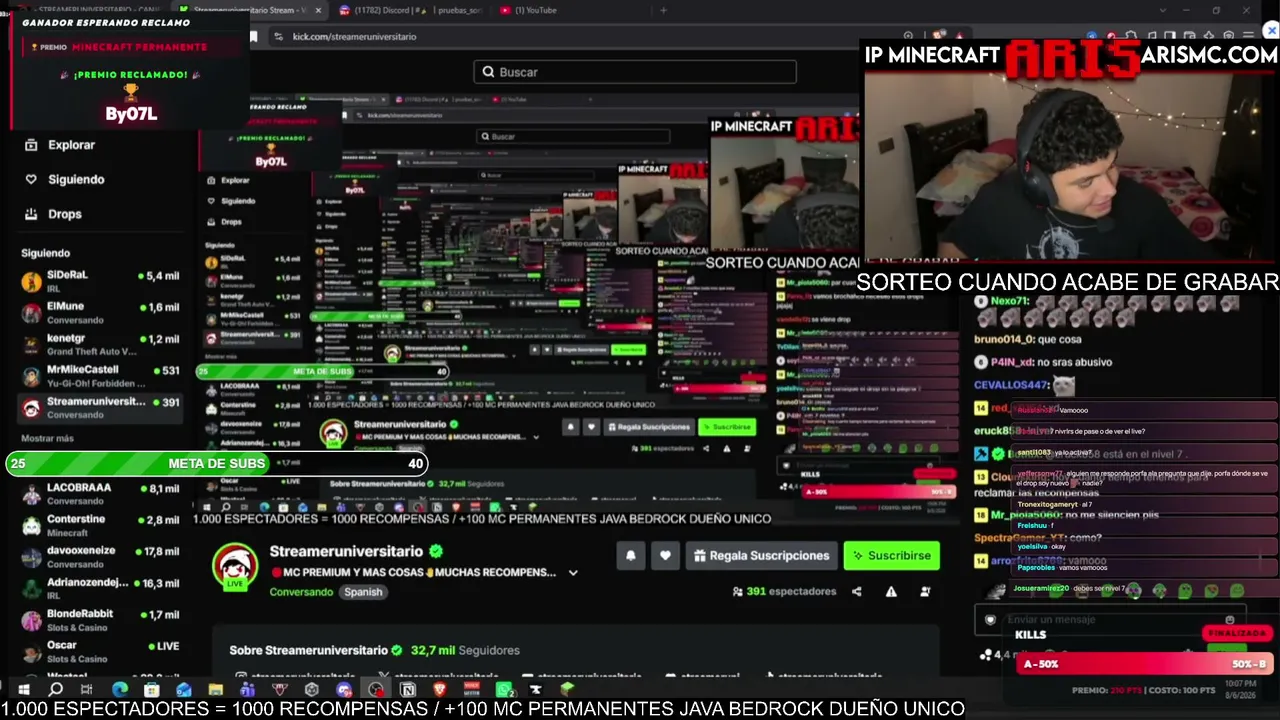
Task: Click the Spanish language tag
Action: (x=363, y=592)
